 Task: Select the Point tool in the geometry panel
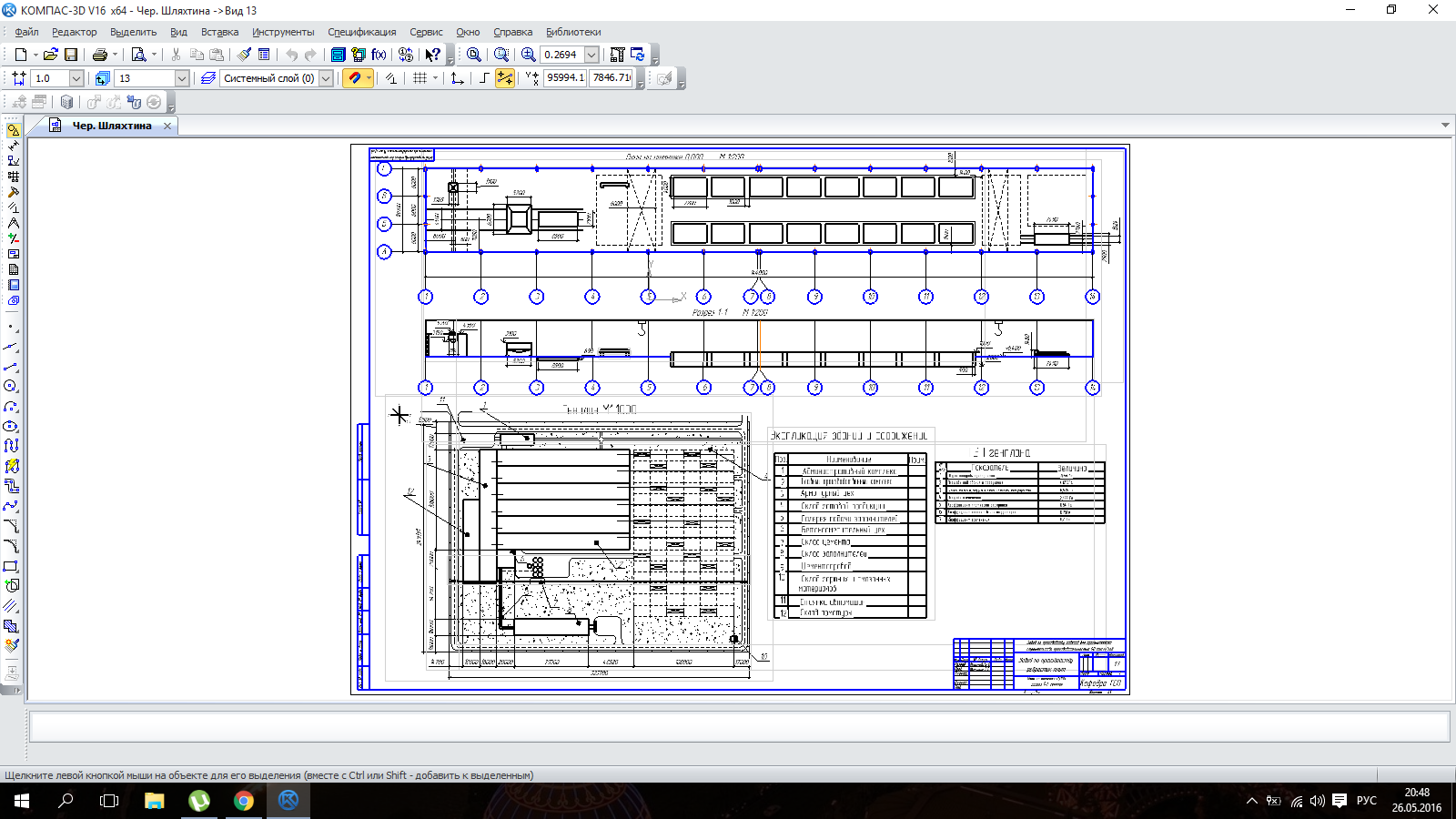(x=11, y=327)
